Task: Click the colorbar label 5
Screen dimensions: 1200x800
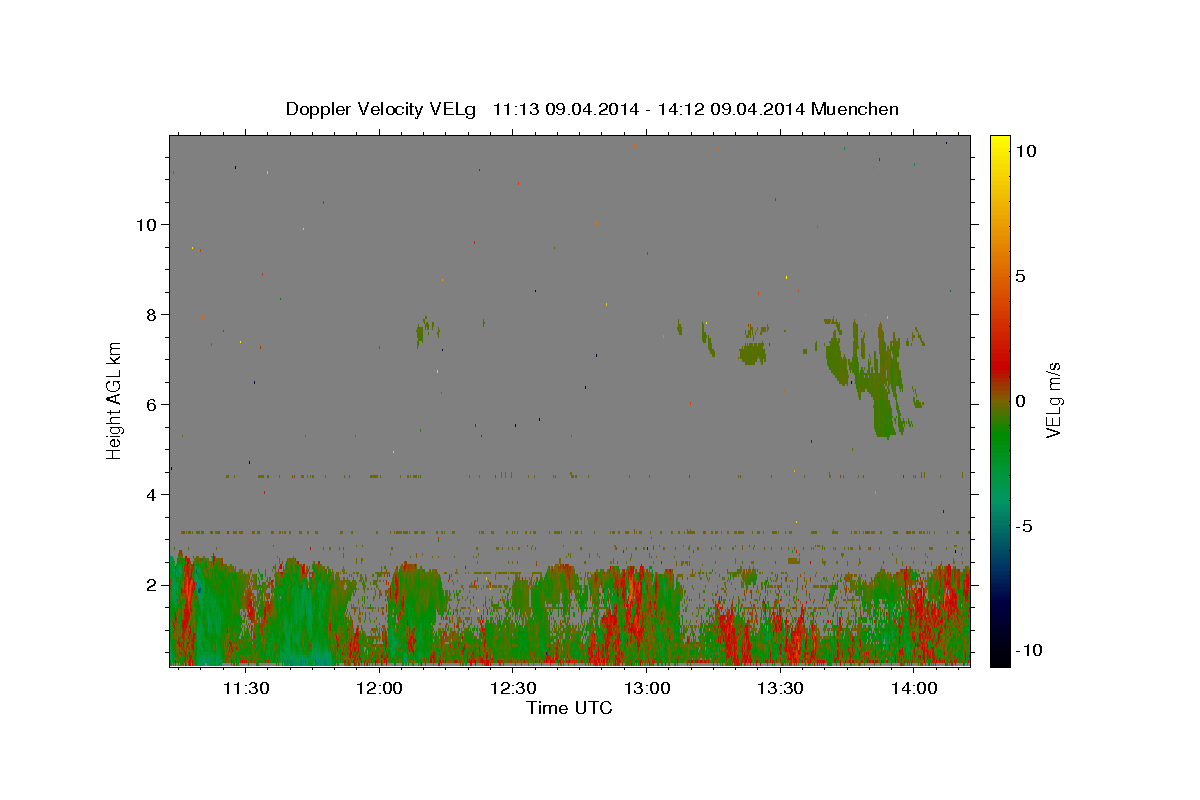Action: point(1020,276)
